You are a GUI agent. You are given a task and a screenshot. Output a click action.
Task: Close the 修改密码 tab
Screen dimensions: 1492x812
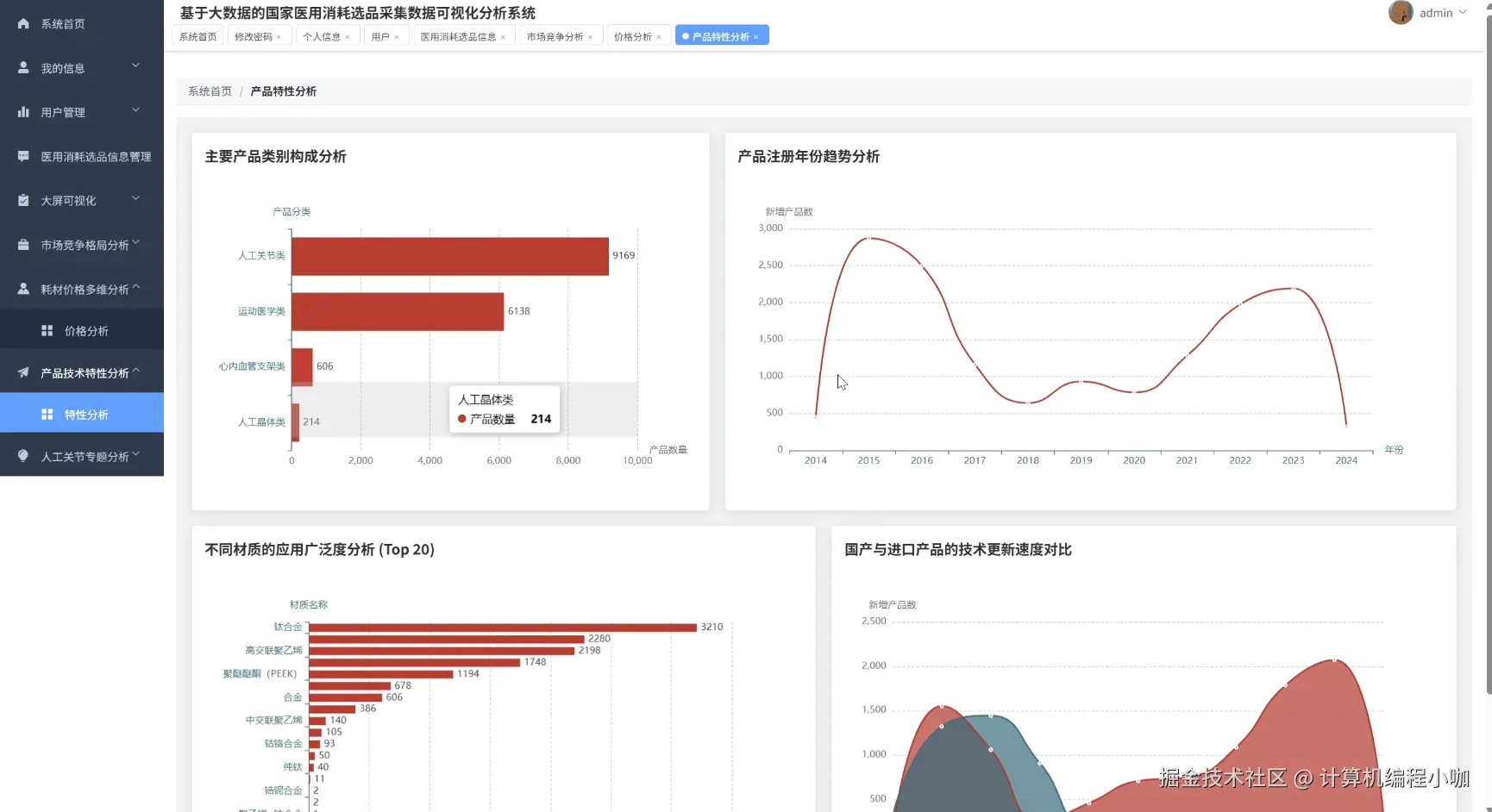click(279, 37)
